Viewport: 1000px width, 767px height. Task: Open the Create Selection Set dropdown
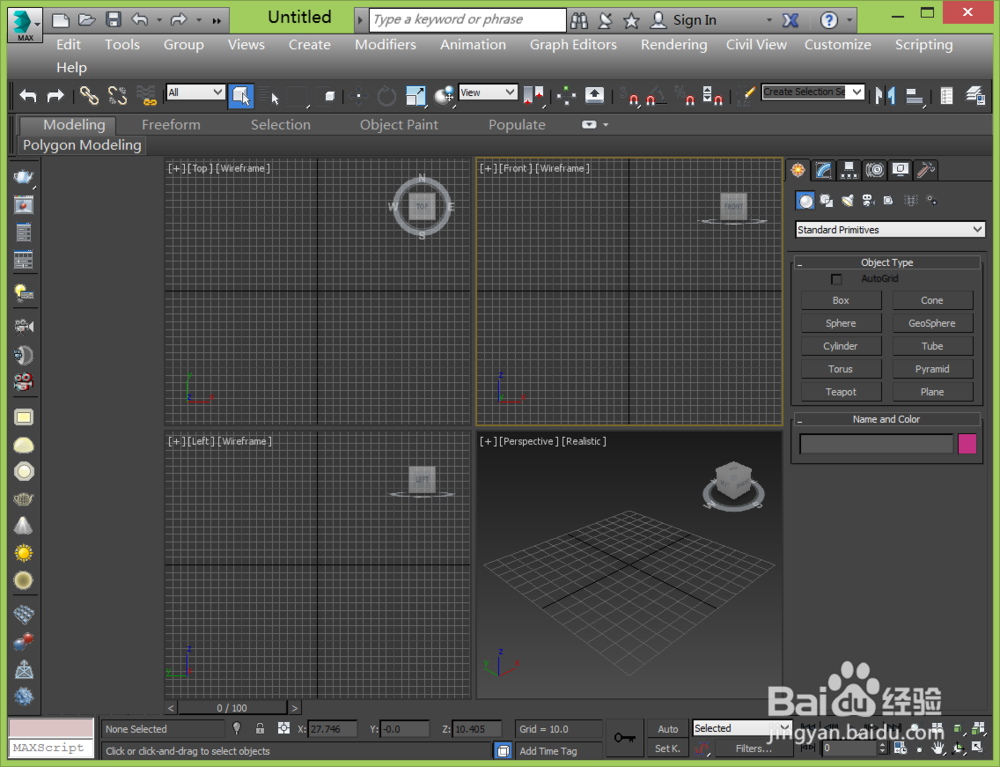[812, 92]
